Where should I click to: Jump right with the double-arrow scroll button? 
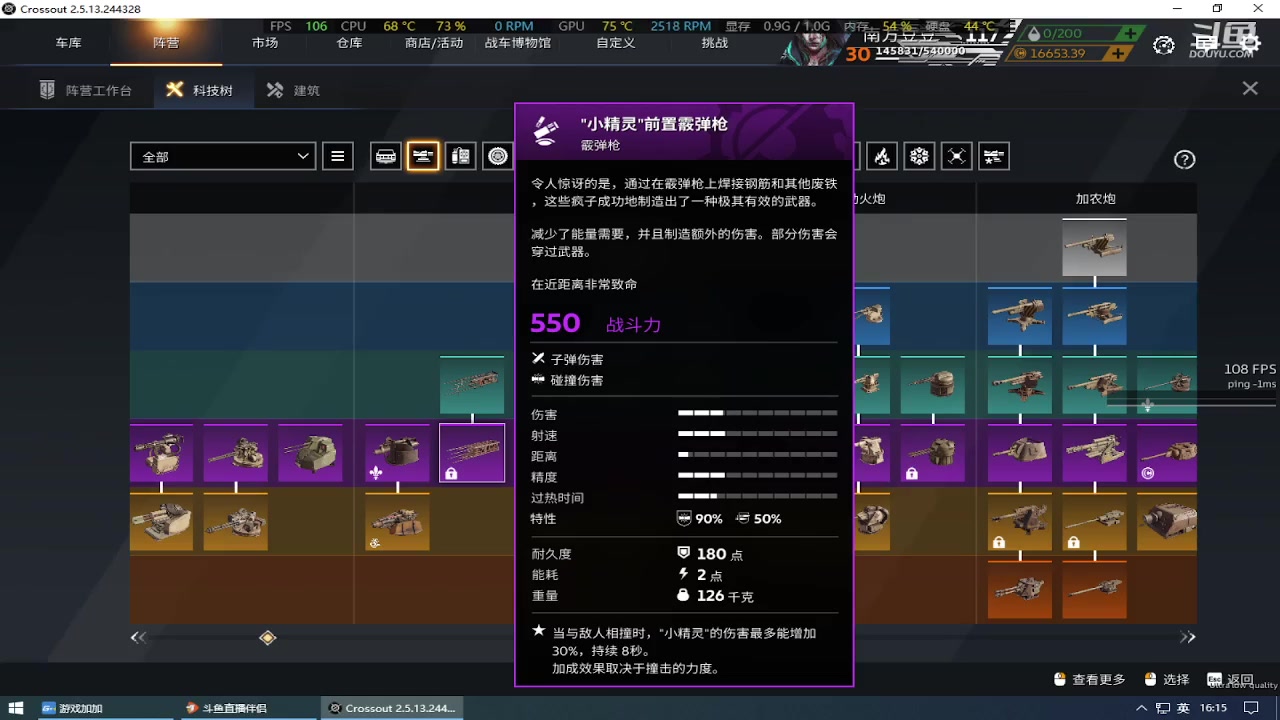(x=1187, y=637)
